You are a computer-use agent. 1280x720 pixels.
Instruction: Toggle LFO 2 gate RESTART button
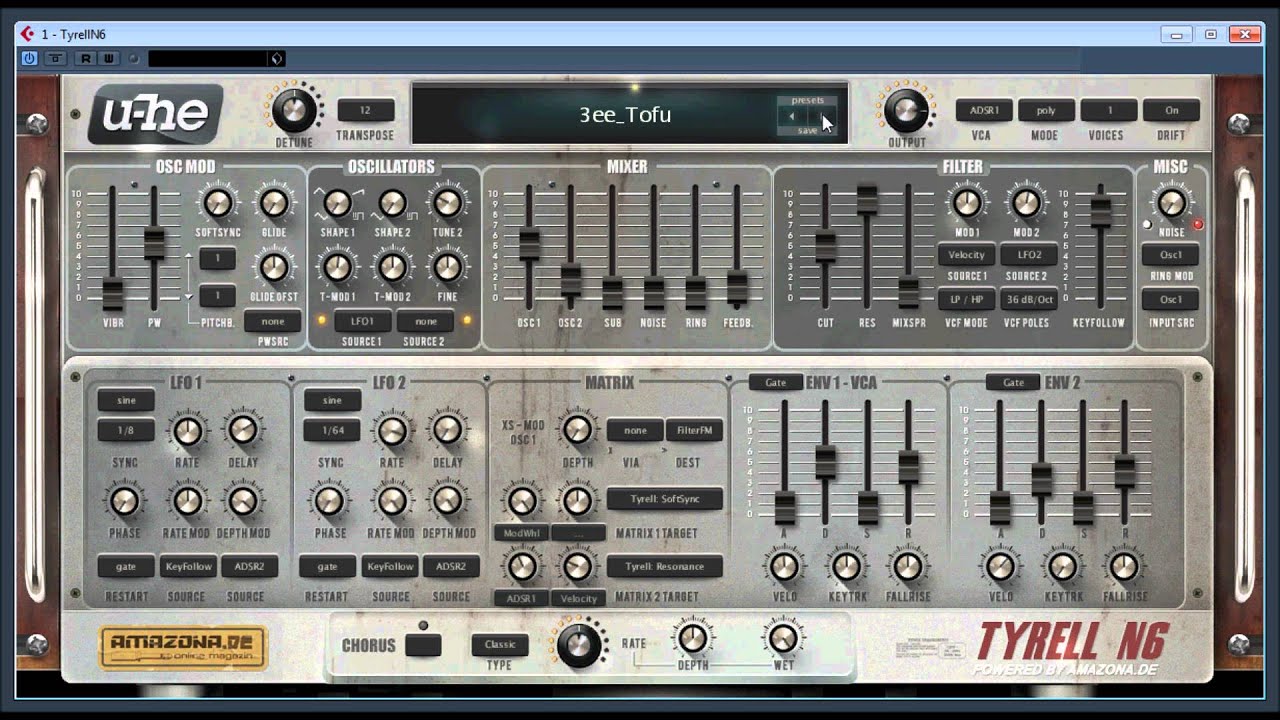point(327,566)
